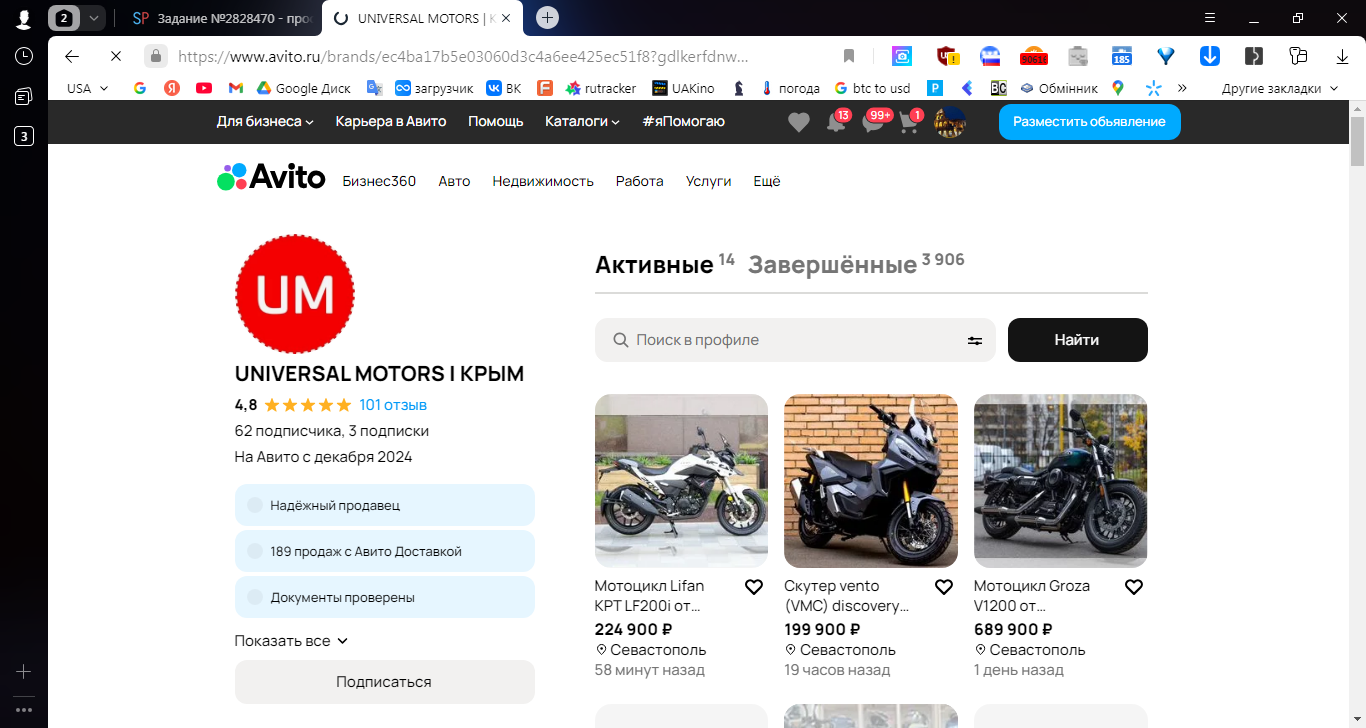
Task: Switch to the Активные listings tab
Action: click(665, 264)
